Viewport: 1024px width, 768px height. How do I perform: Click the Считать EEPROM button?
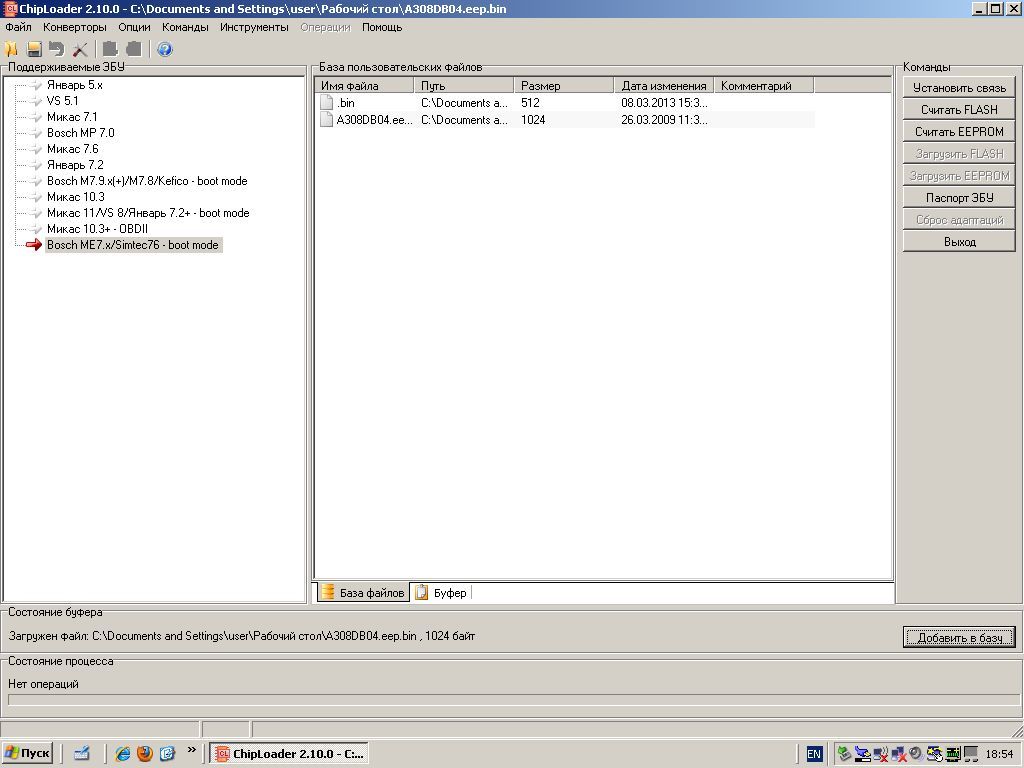(959, 132)
